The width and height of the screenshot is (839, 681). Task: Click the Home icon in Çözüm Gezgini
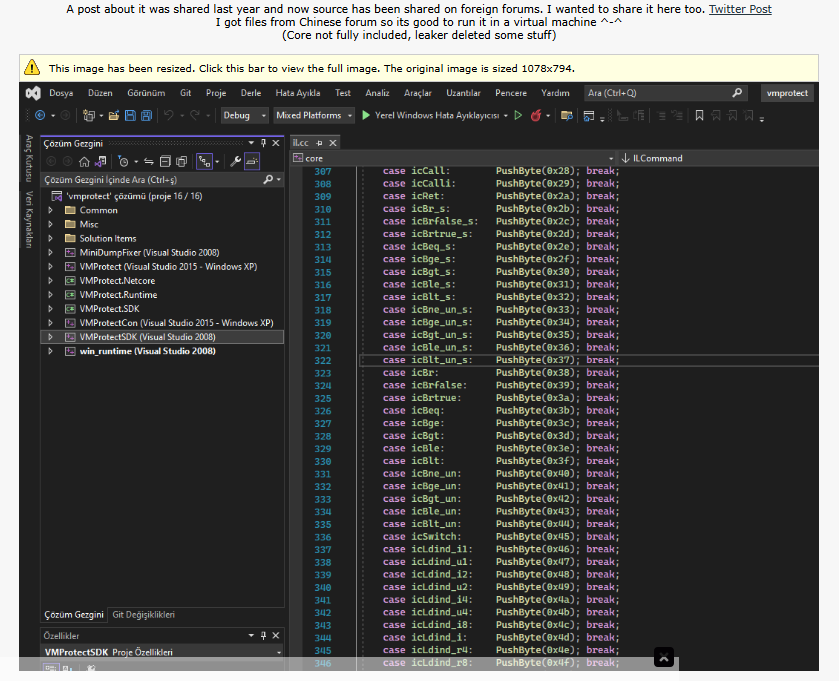pos(84,162)
